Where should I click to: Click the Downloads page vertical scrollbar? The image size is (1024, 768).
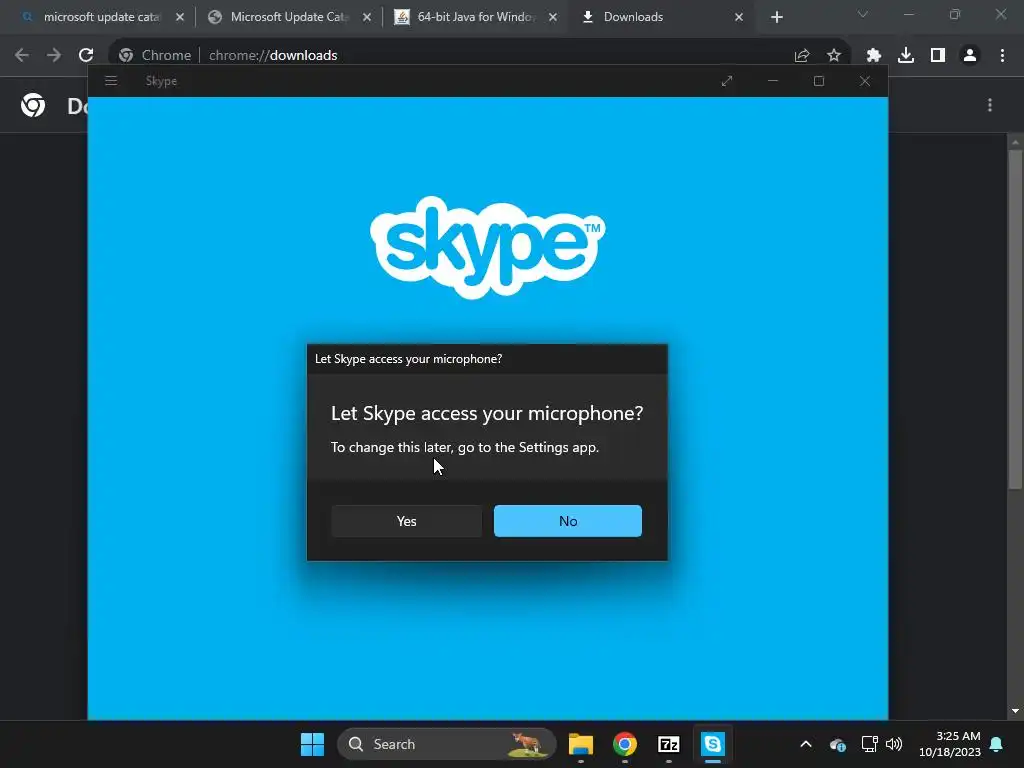coord(1015,319)
